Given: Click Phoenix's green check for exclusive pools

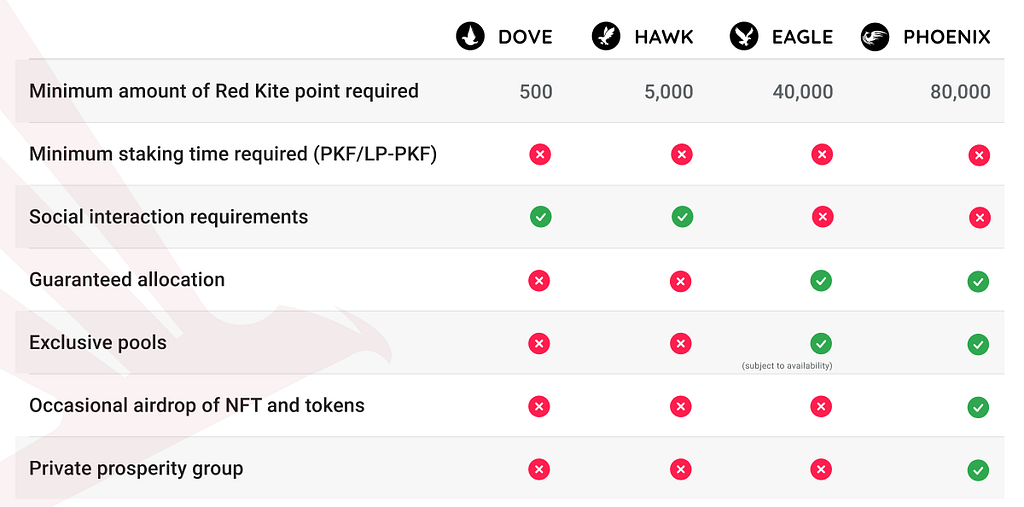Looking at the screenshot, I should coord(978,344).
